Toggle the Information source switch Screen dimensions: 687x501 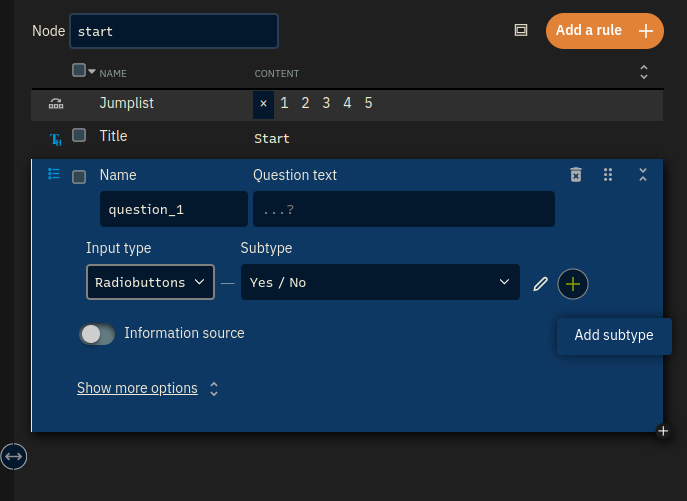pyautogui.click(x=97, y=334)
